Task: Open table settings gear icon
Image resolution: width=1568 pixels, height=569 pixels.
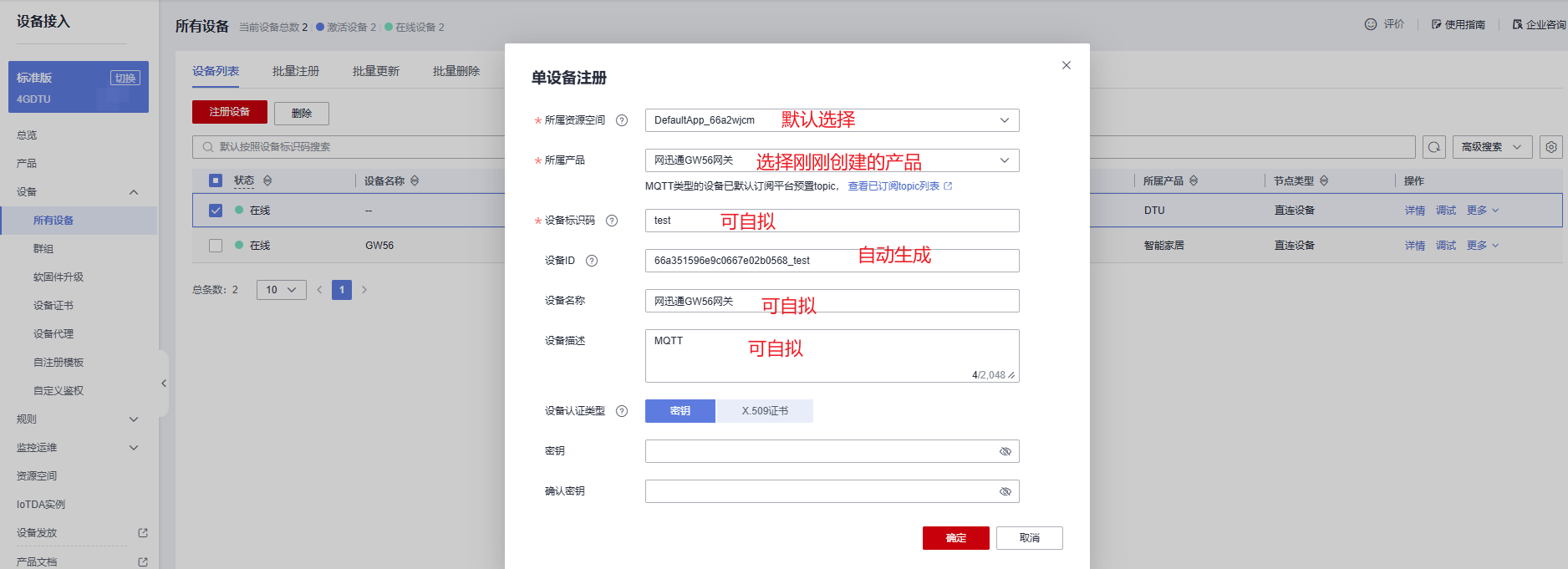Action: [x=1551, y=147]
